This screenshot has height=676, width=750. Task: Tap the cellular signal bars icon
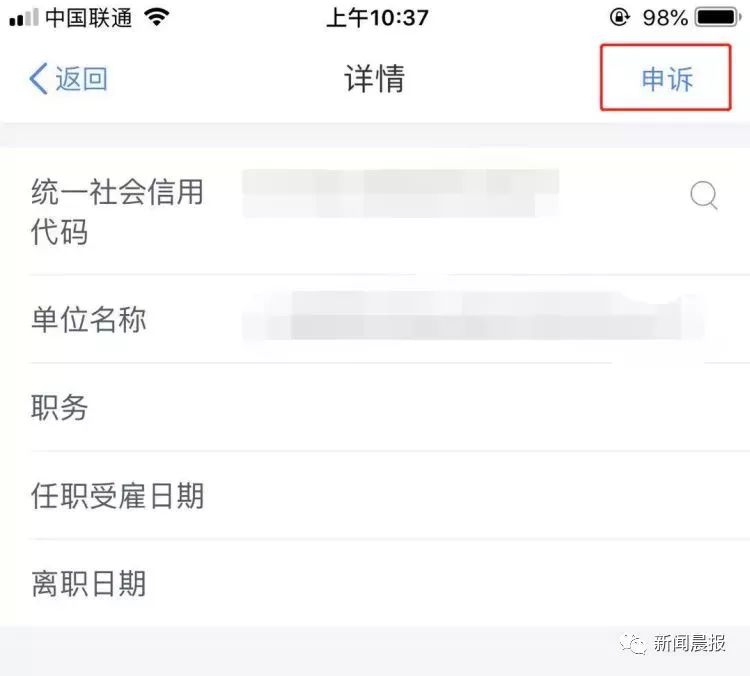pyautogui.click(x=24, y=18)
